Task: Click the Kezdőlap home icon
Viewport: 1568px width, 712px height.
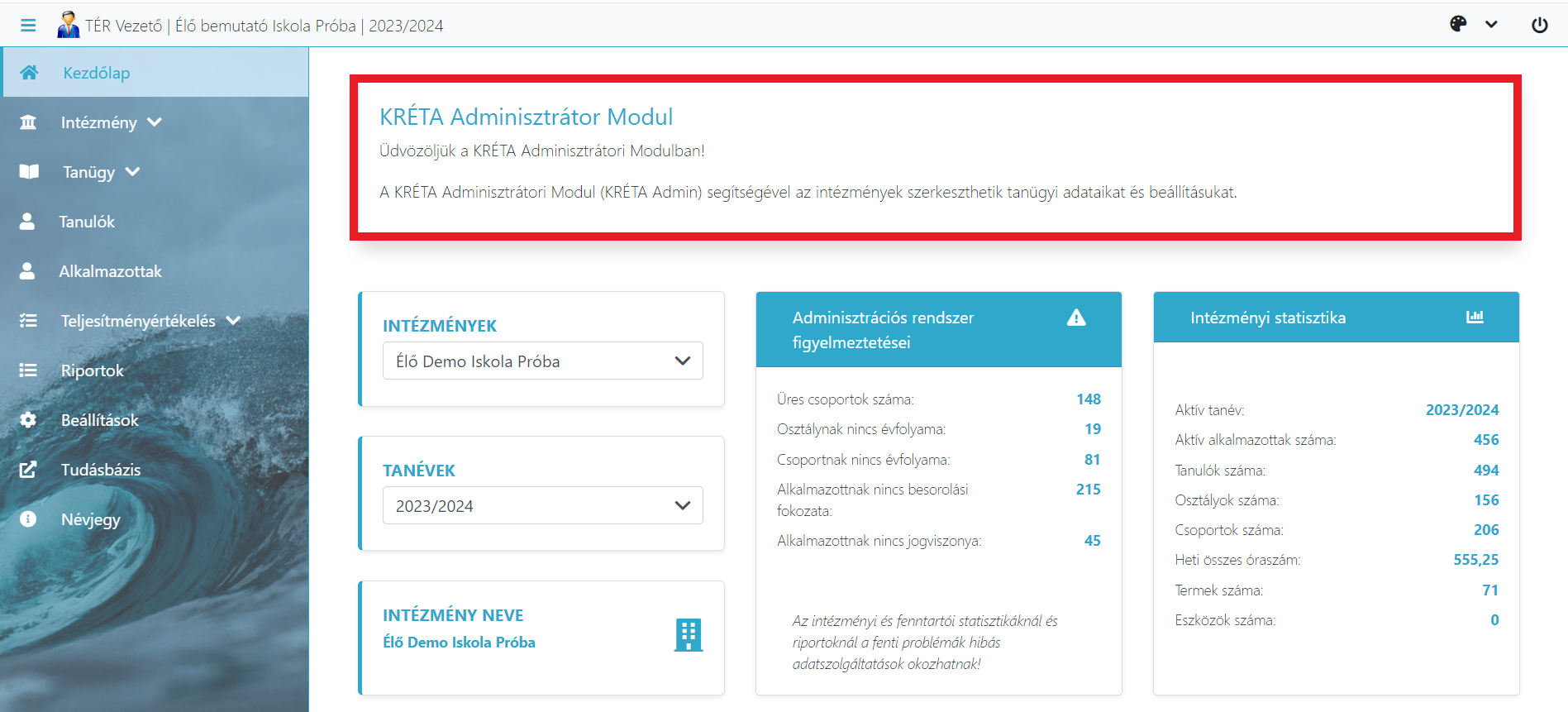Action: coord(29,73)
